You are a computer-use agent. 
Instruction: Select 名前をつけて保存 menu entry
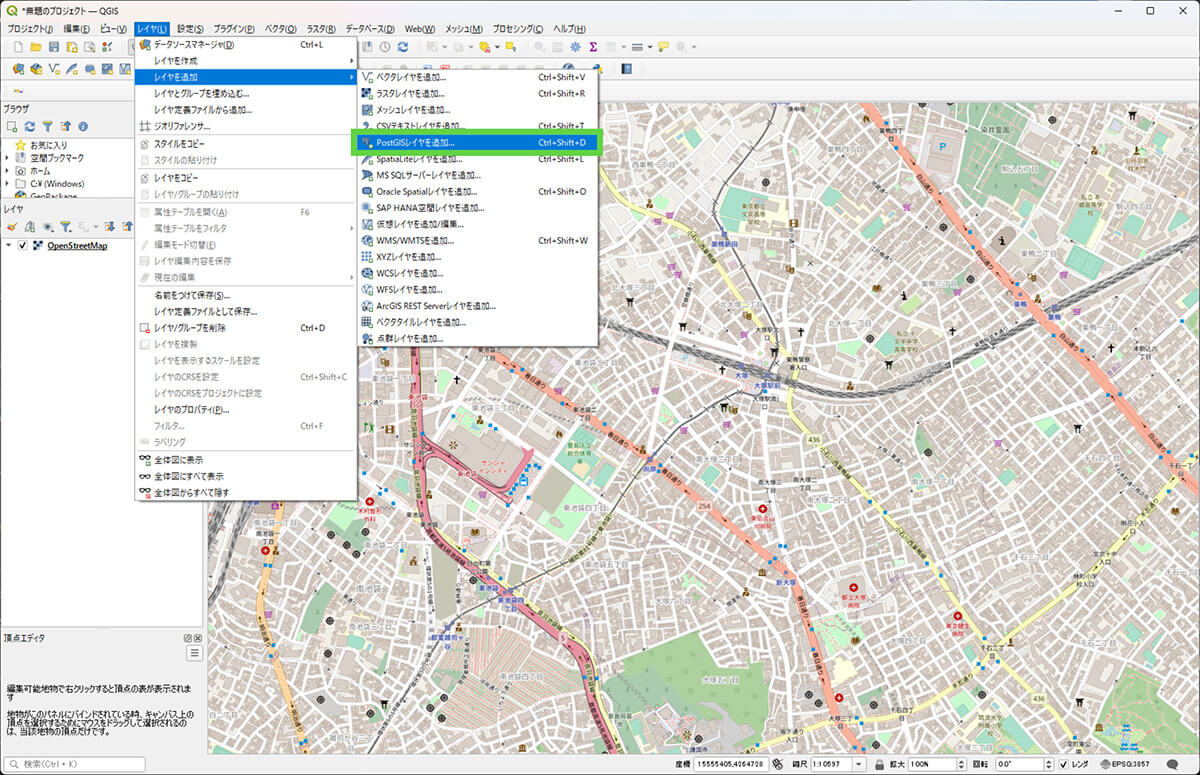tap(246, 295)
